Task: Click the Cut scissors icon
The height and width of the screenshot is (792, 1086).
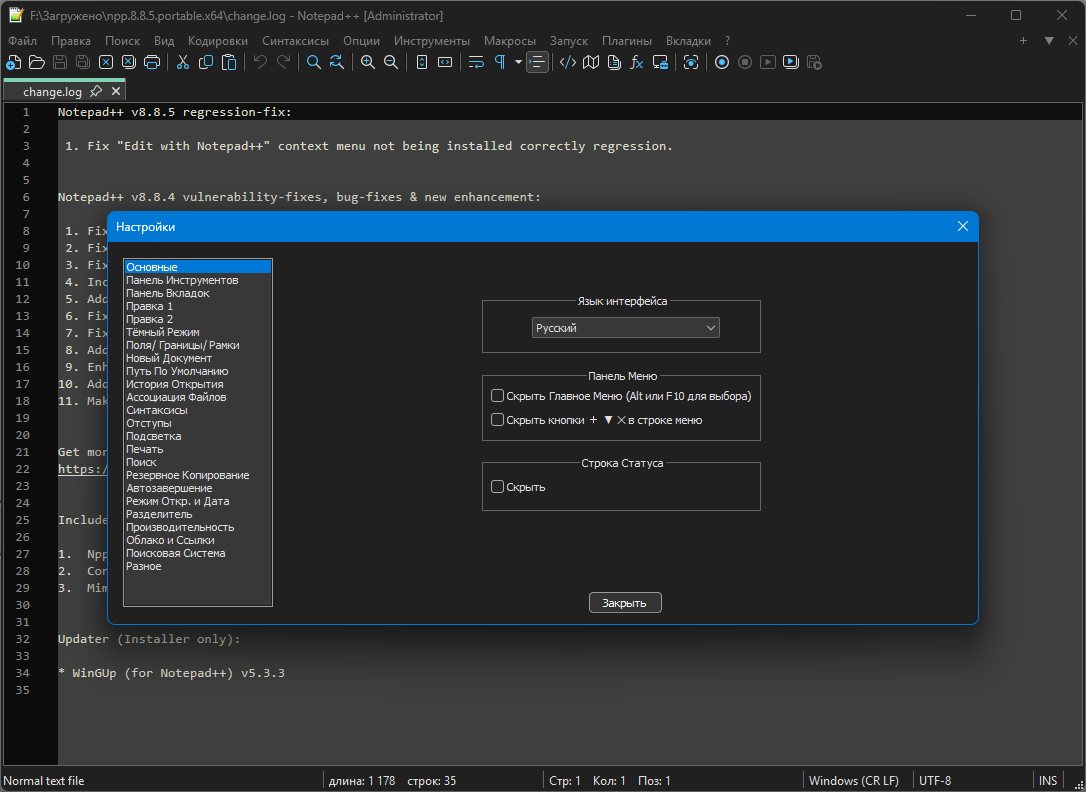Action: tap(183, 62)
